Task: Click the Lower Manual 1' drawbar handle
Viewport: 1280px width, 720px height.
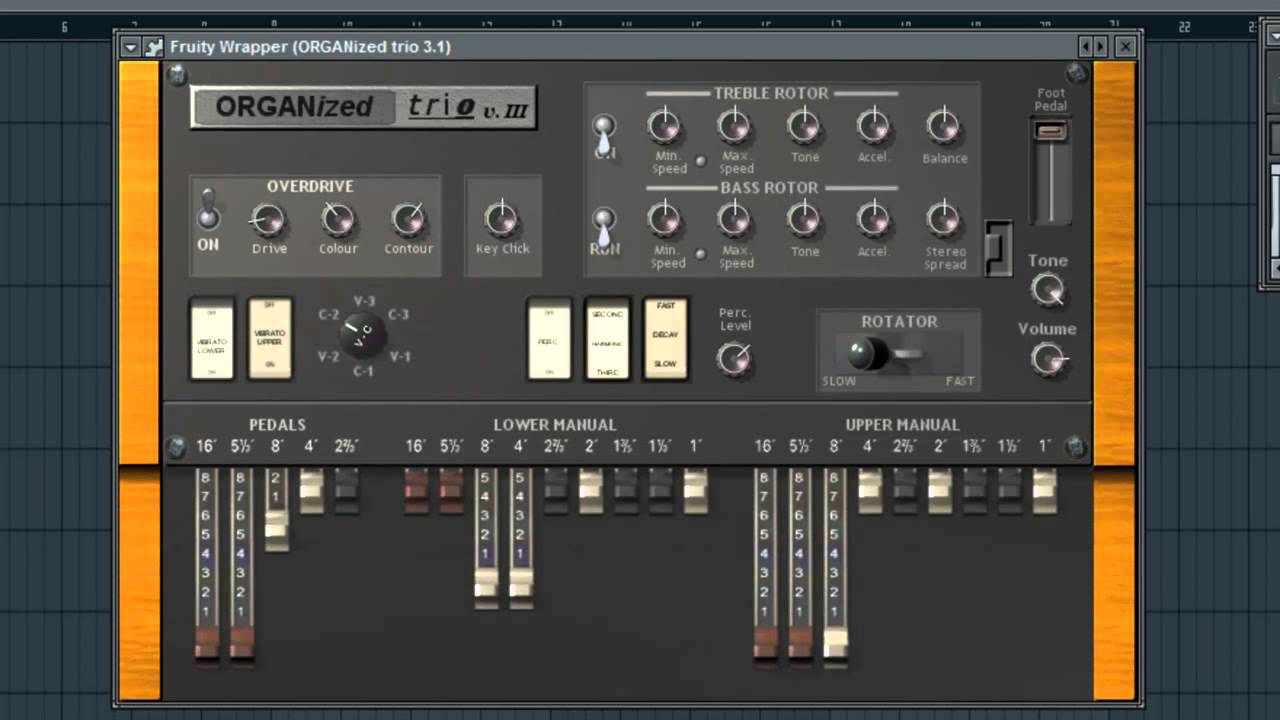Action: [695, 491]
